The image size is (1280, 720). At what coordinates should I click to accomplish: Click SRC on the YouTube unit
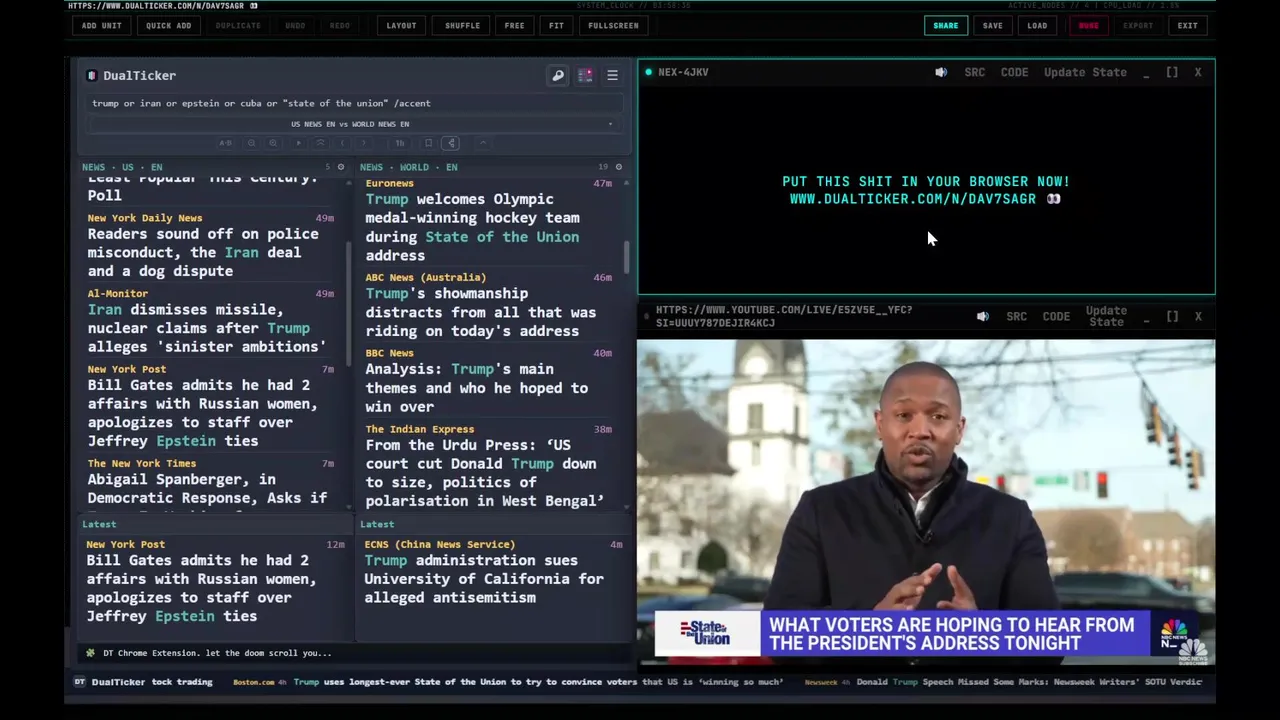point(1016,316)
